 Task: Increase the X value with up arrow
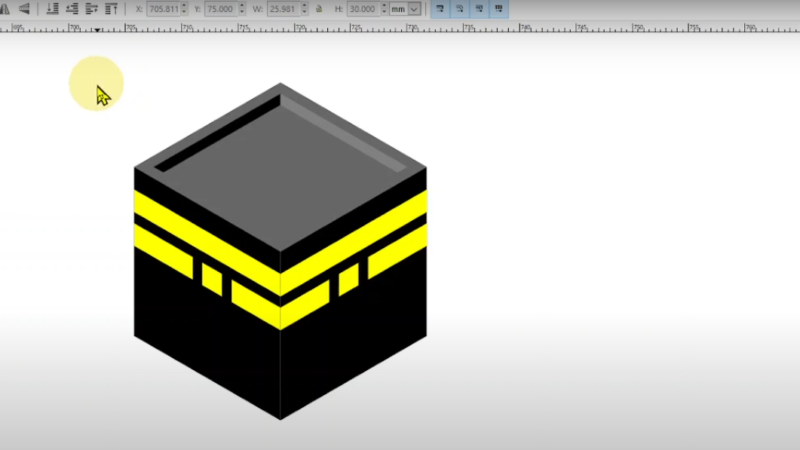(184, 6)
